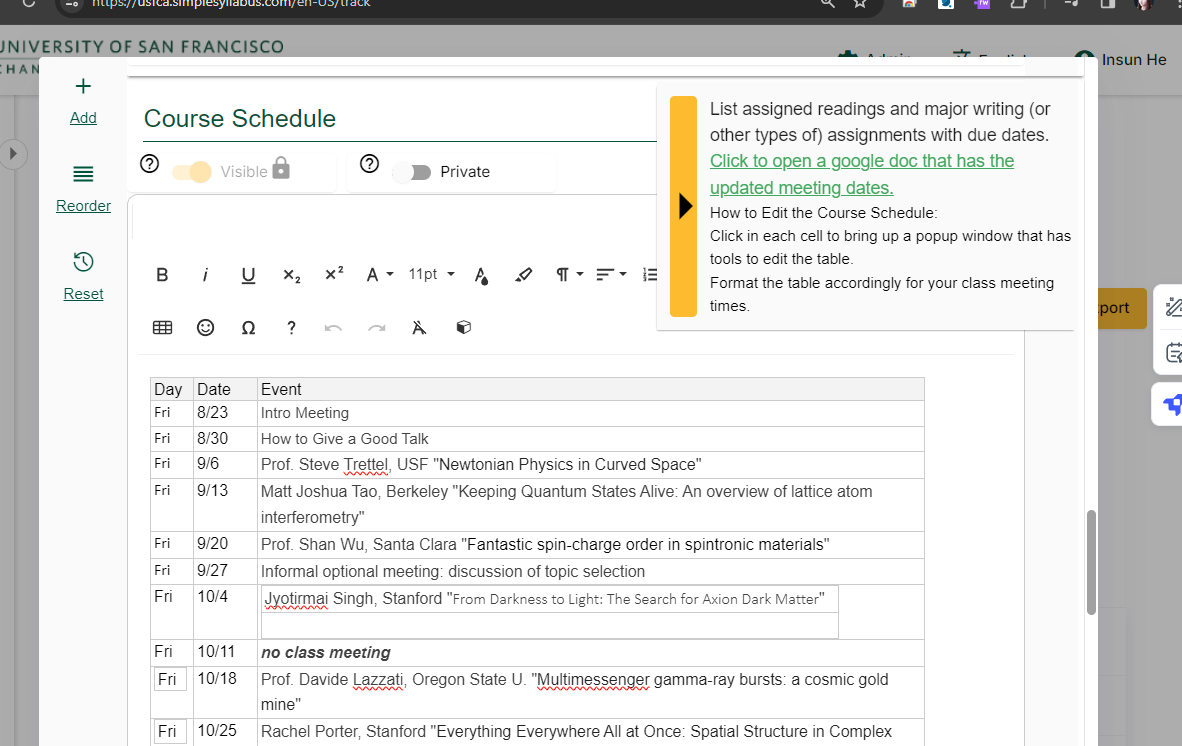The height and width of the screenshot is (746, 1182).
Task: Open the text alignment dropdown
Action: 611,275
